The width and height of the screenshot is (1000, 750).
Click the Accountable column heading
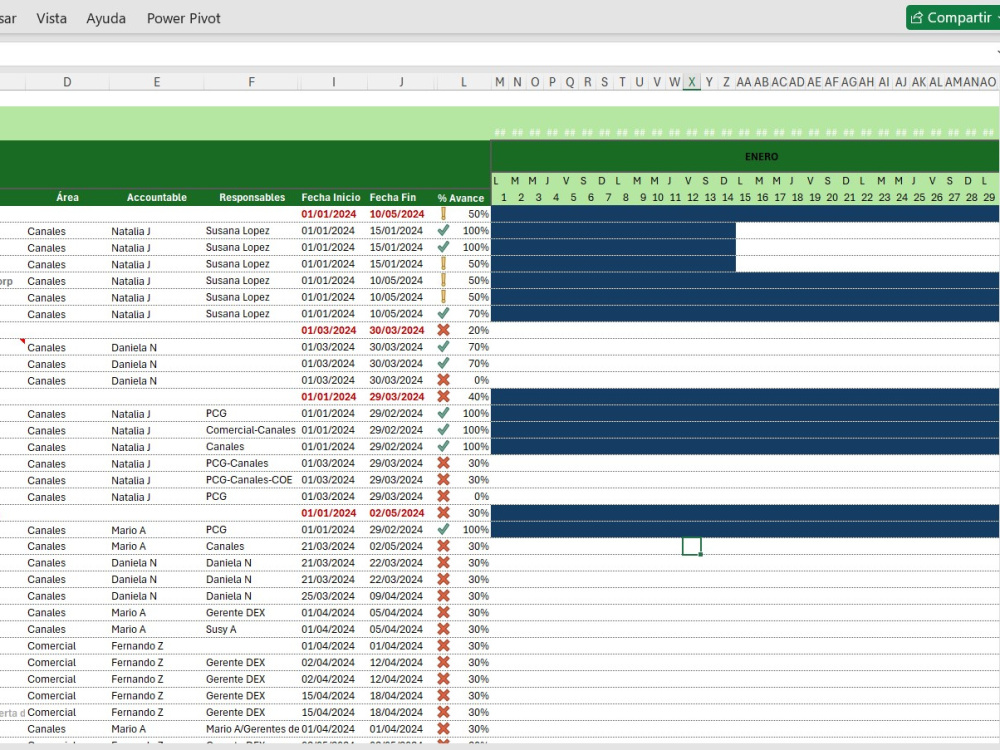(156, 197)
